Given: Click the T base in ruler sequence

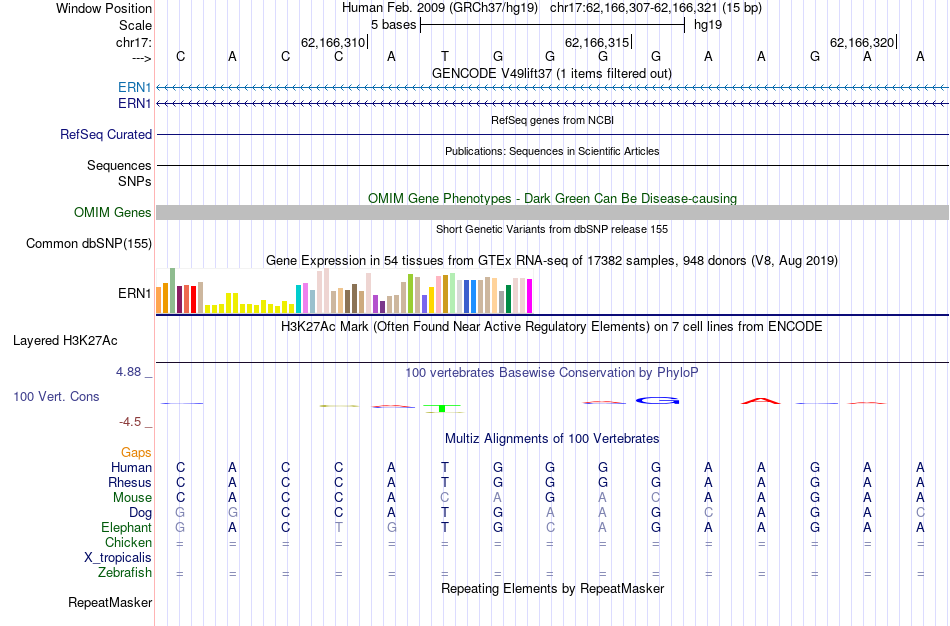Looking at the screenshot, I should [445, 56].
